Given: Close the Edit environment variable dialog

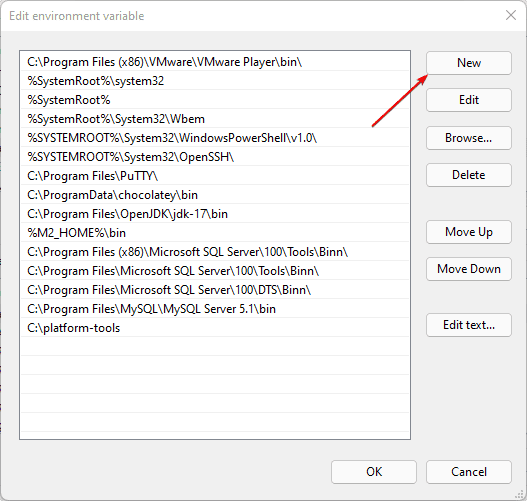Looking at the screenshot, I should [511, 15].
